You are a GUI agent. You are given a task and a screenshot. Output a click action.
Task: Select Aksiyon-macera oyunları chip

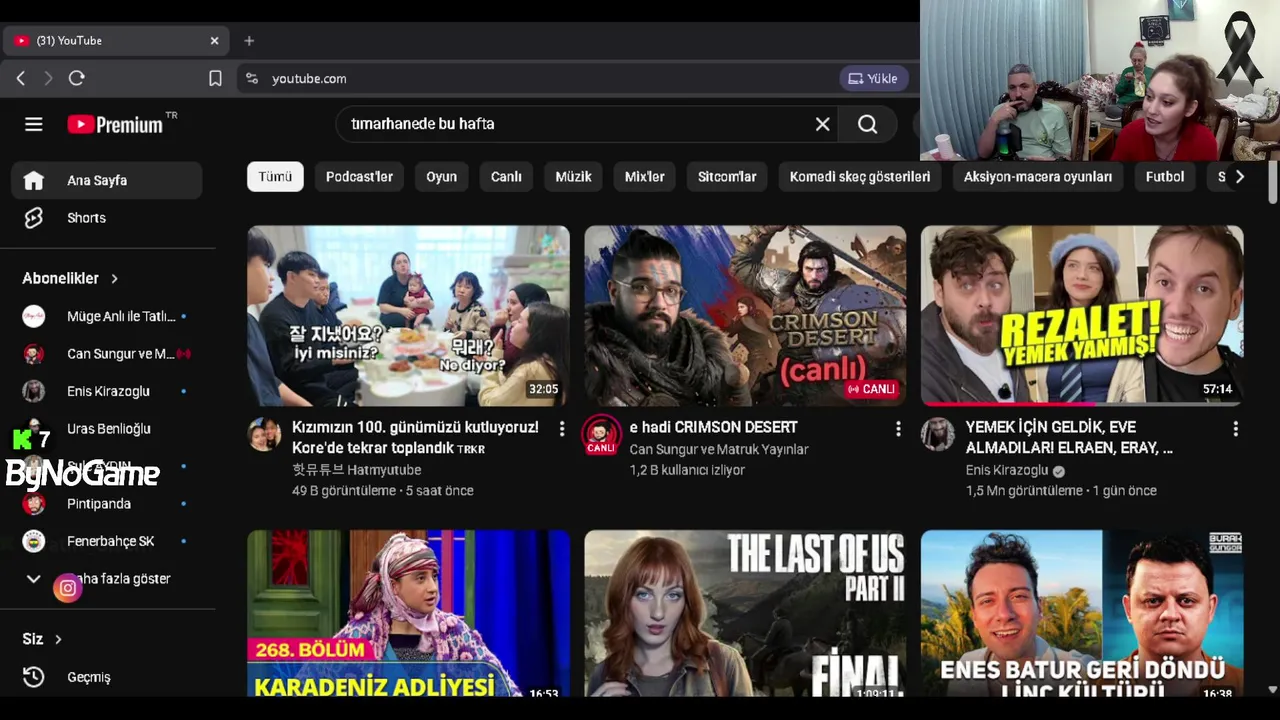pyautogui.click(x=1038, y=177)
